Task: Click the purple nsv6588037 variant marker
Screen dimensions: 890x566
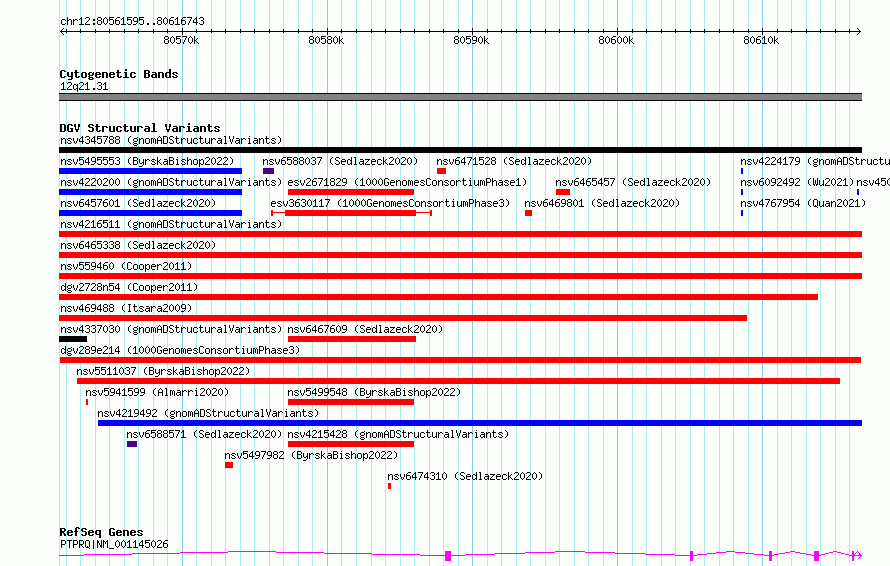Action: 268,171
